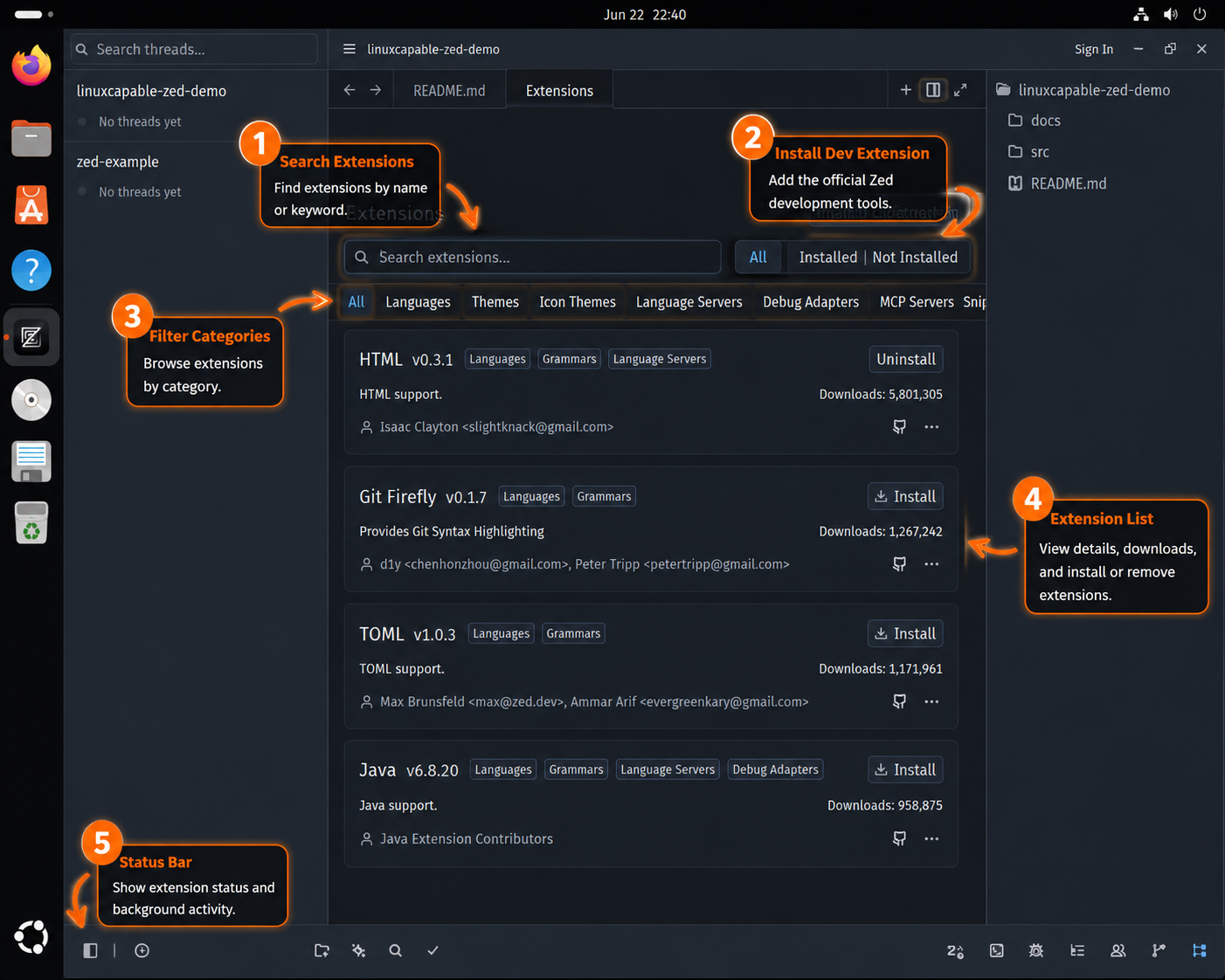Image resolution: width=1225 pixels, height=980 pixels.
Task: Open more options for HTML extension
Action: coord(931,427)
